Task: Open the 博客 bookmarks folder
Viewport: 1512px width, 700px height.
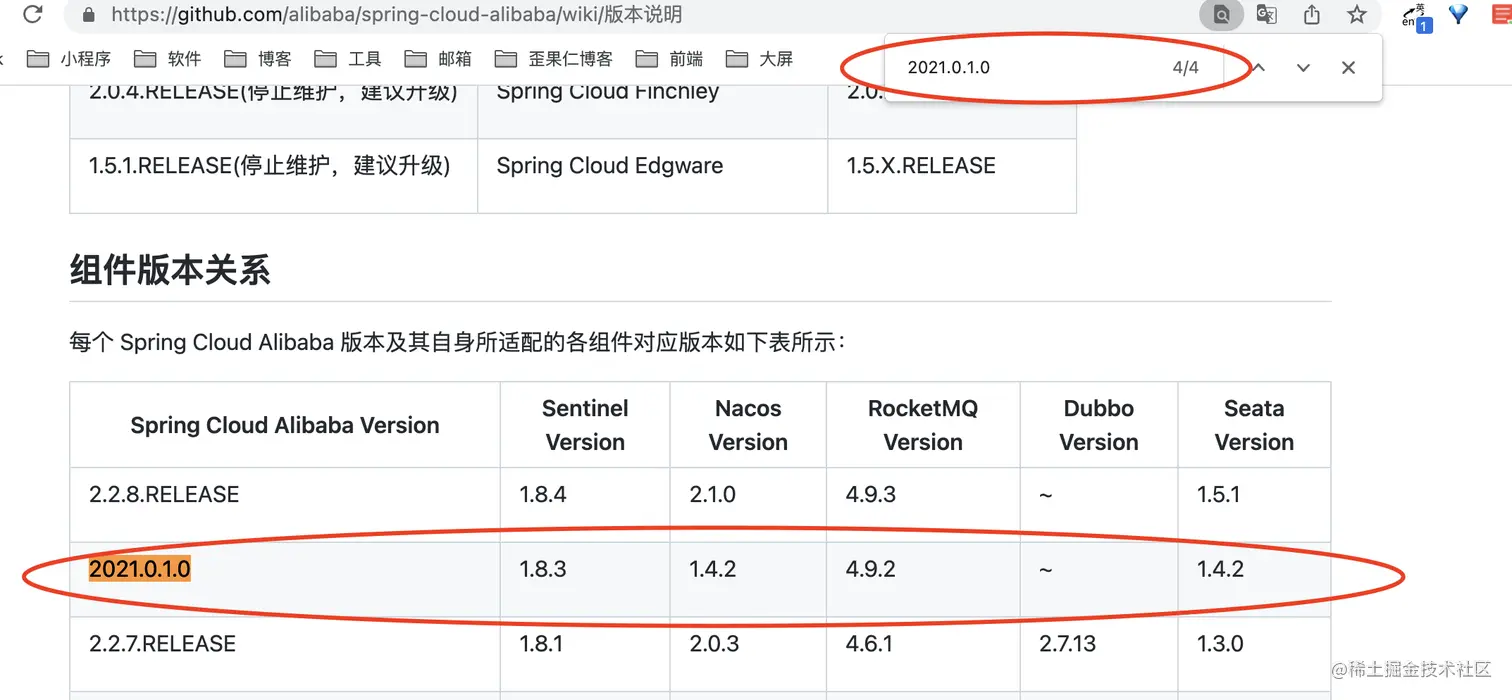Action: pyautogui.click(x=257, y=59)
